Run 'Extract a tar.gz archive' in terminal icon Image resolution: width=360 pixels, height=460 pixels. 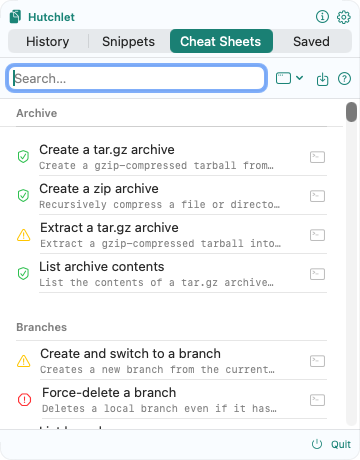coord(317,235)
